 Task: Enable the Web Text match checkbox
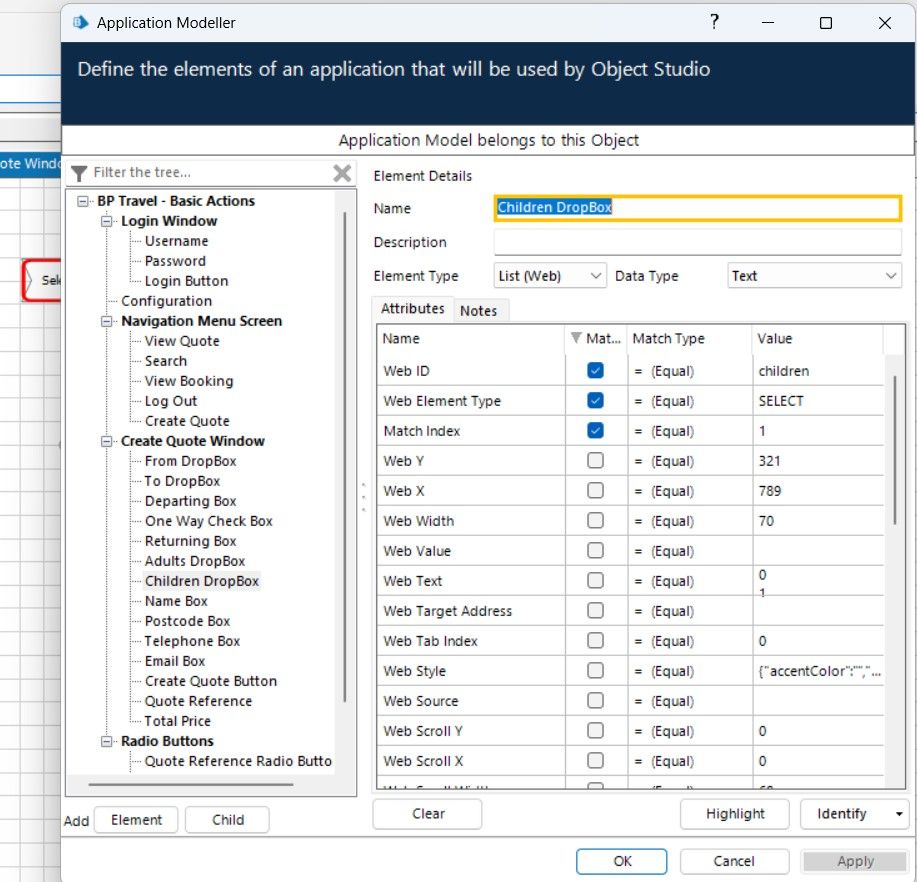(x=596, y=581)
